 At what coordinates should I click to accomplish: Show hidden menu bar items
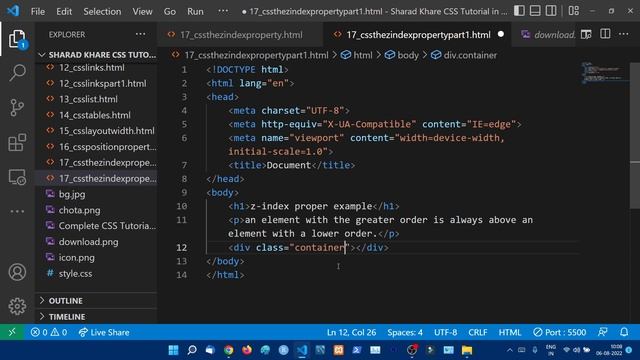point(223,11)
